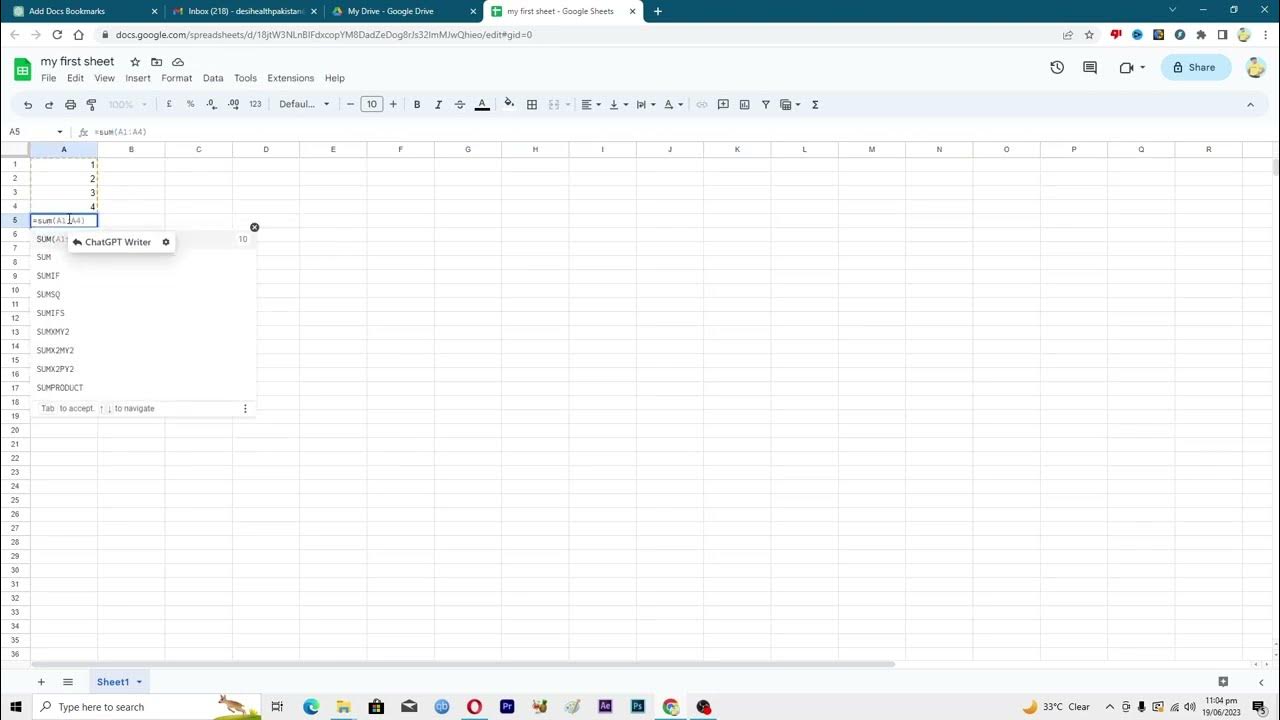This screenshot has height=720, width=1280.
Task: Open the Sheet1 tab dropdown arrow
Action: (139, 682)
